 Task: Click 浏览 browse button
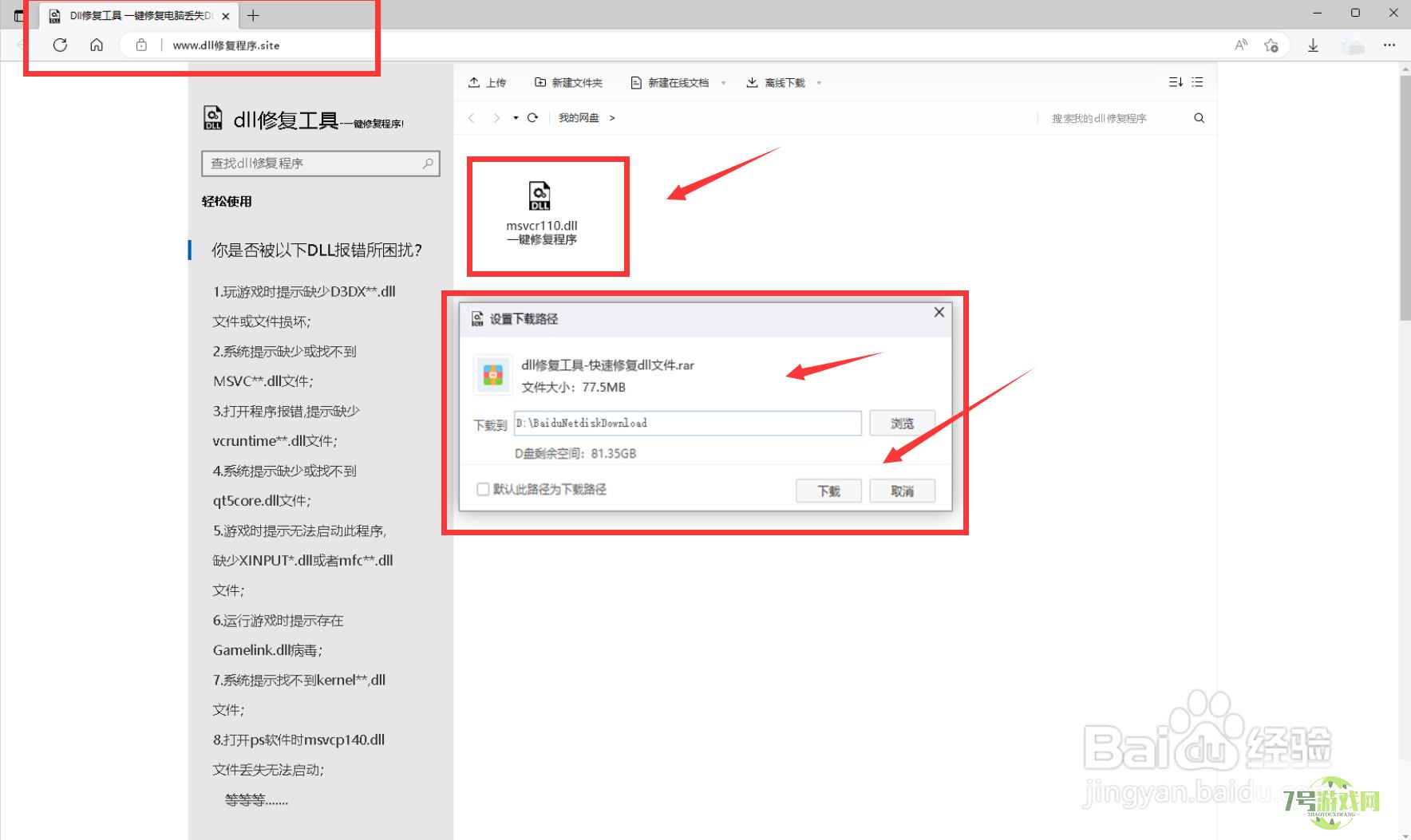click(x=902, y=423)
